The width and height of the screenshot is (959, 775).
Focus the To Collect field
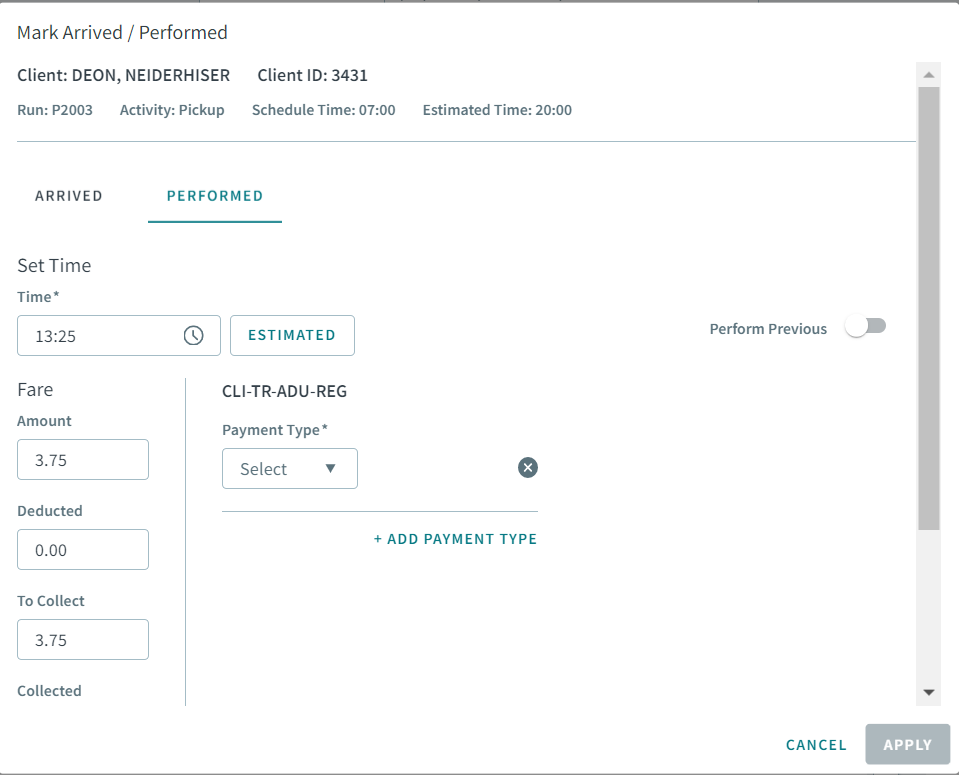[x=82, y=639]
